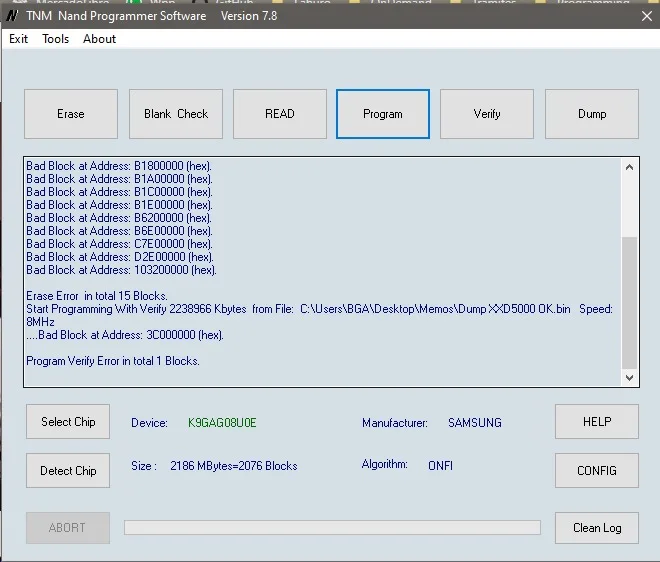Click log line Bad Block at 103200000
This screenshot has height=562, width=660.
[x=121, y=270]
